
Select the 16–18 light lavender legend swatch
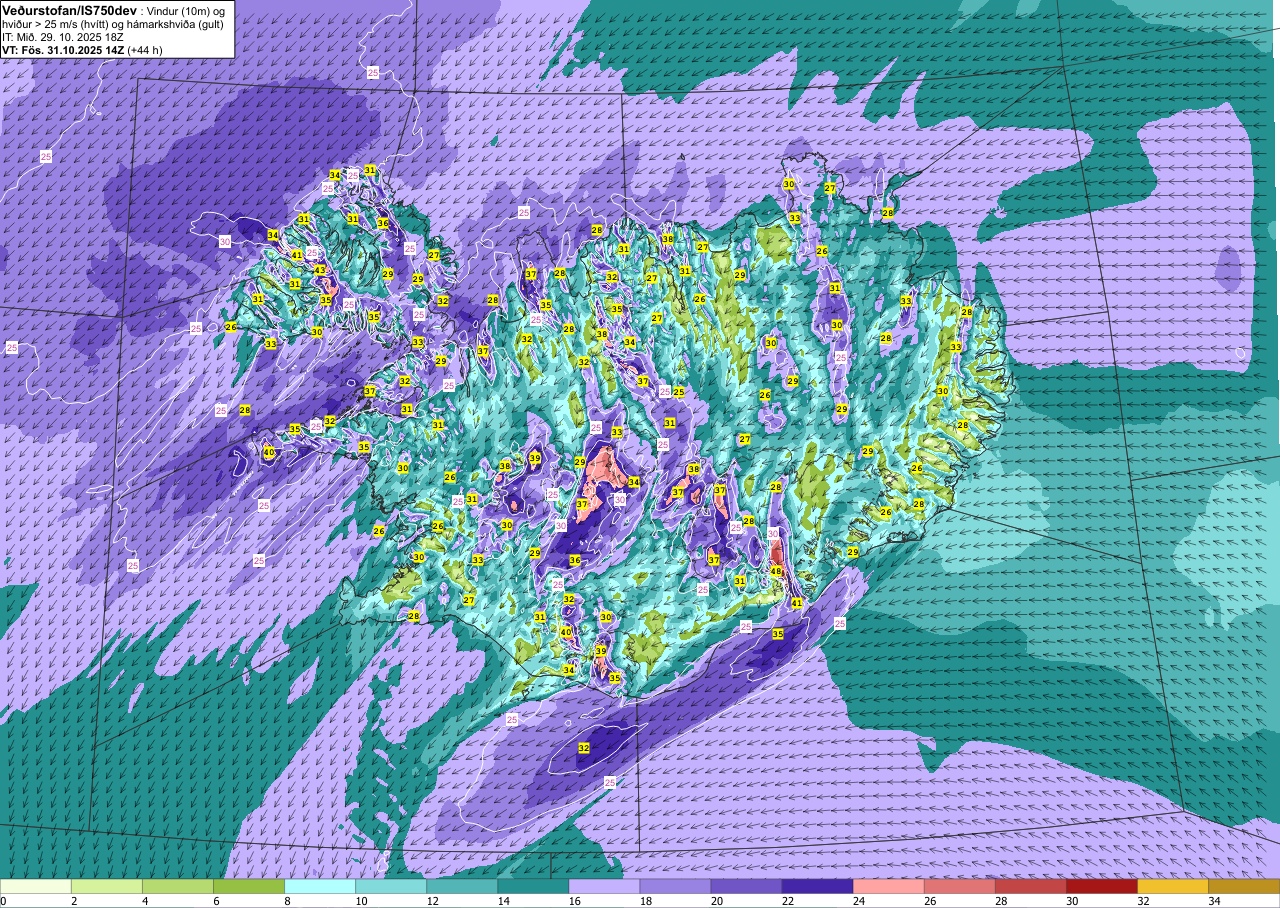pos(604,886)
